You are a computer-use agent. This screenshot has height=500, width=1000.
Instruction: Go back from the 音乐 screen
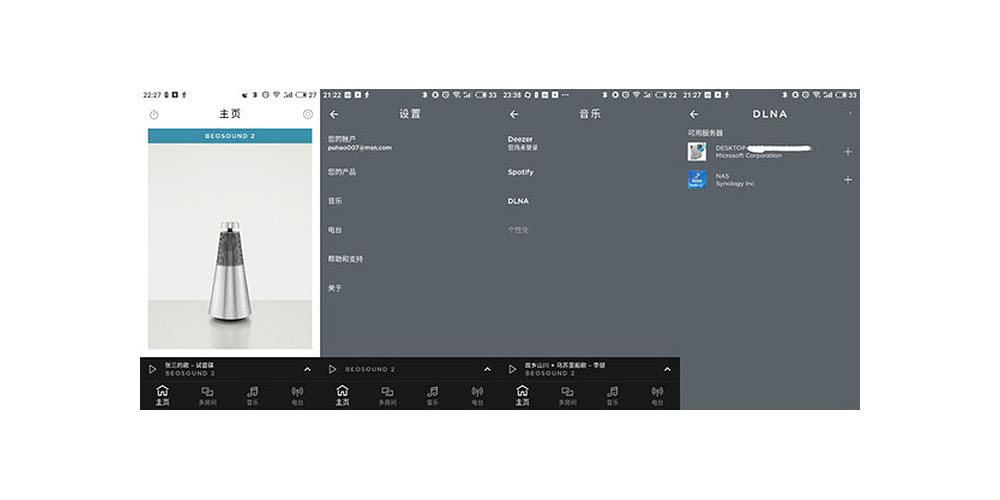pos(513,115)
